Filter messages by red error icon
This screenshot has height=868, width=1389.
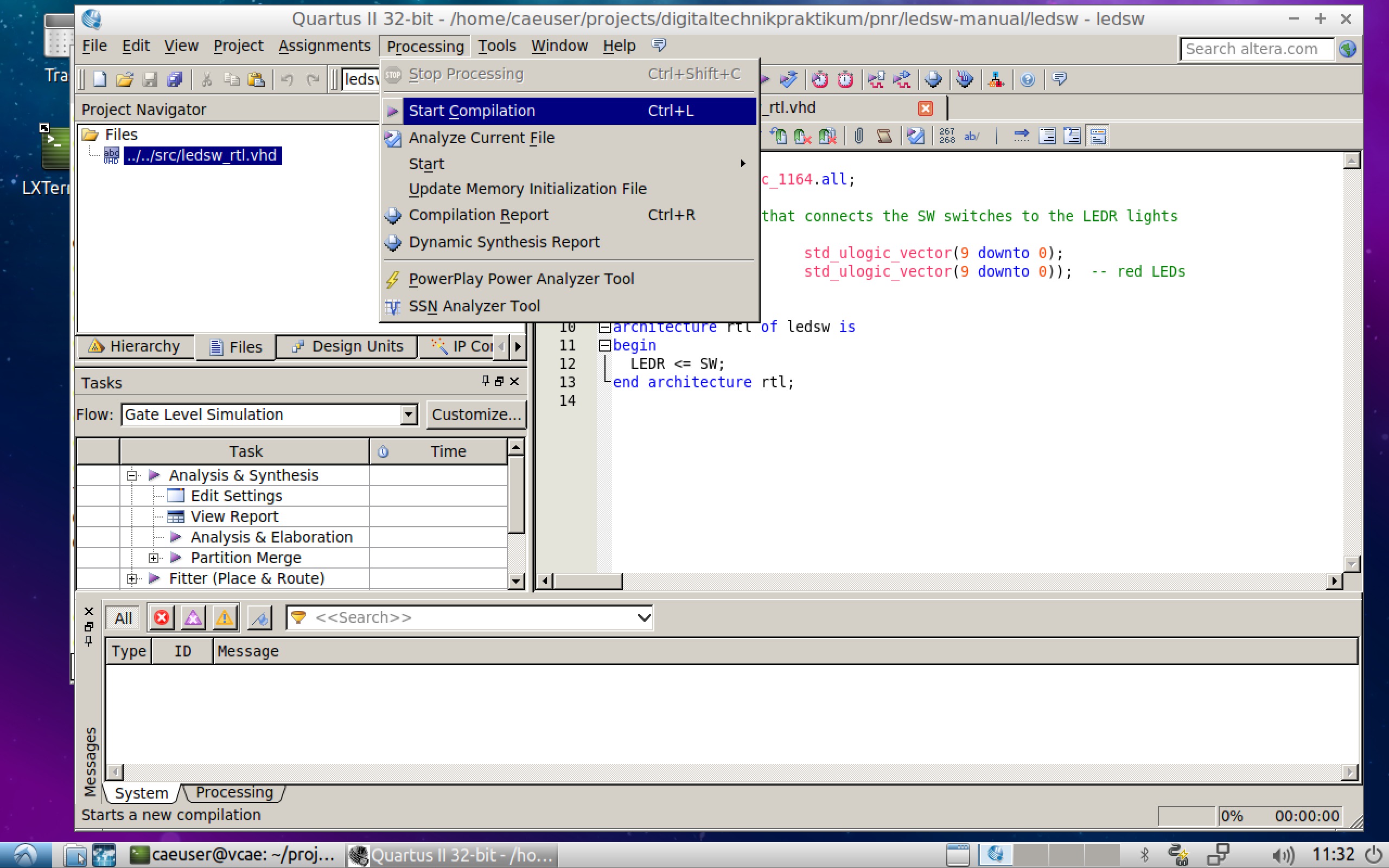[x=161, y=618]
